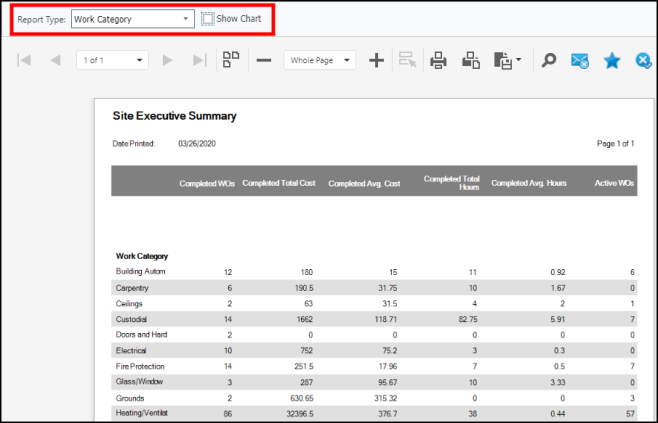Click the 'Date Printed:' label
Viewport: 658px width, 423px height.
[134, 144]
